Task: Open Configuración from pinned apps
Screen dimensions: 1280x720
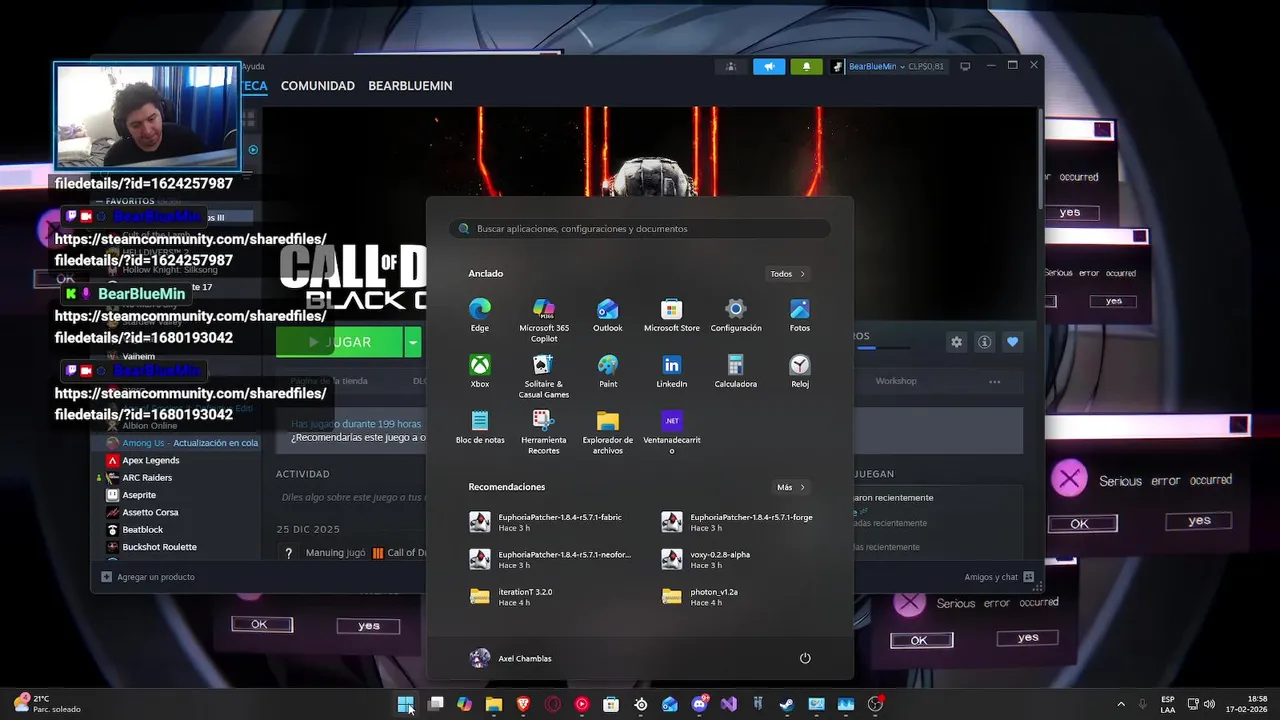Action: click(x=736, y=316)
